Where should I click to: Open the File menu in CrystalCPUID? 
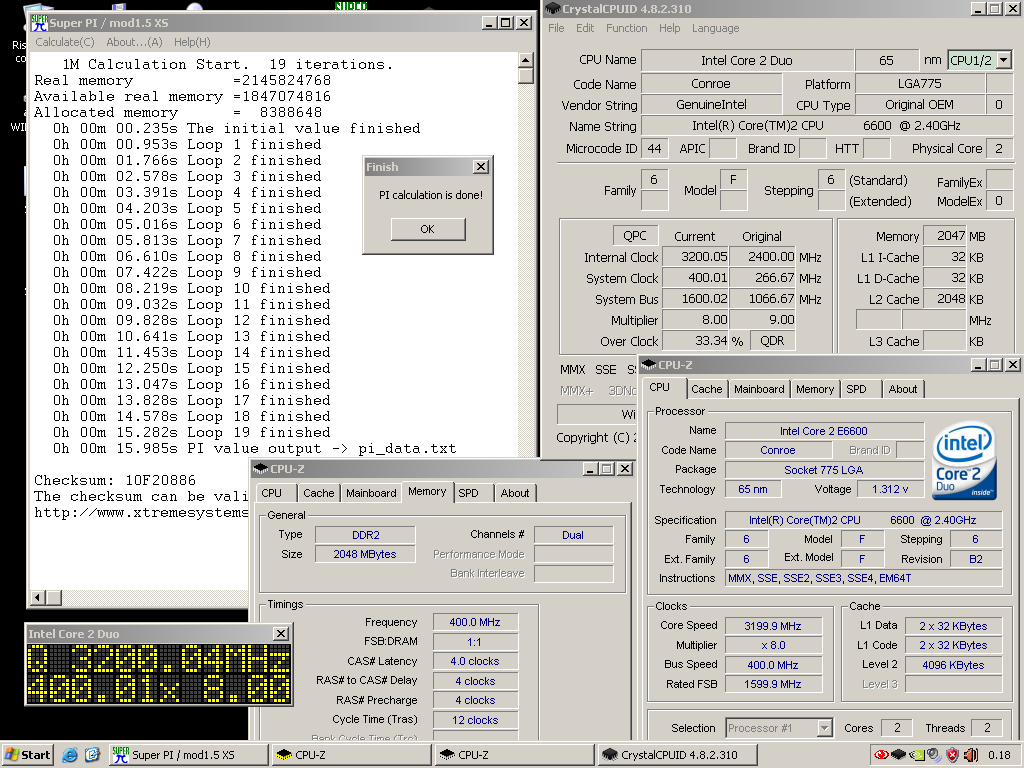click(556, 28)
